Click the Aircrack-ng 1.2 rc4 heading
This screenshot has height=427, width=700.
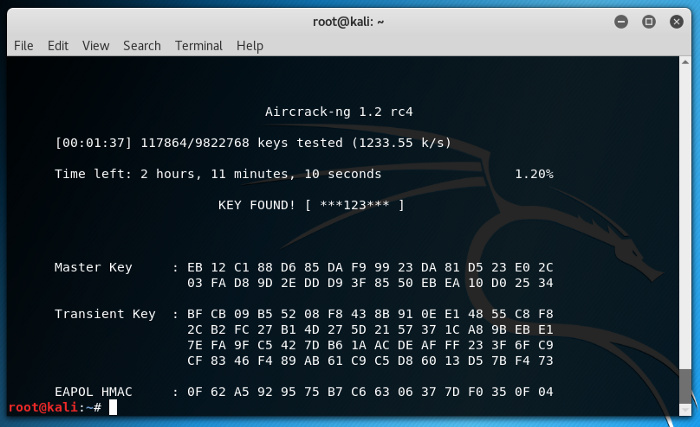[338, 112]
